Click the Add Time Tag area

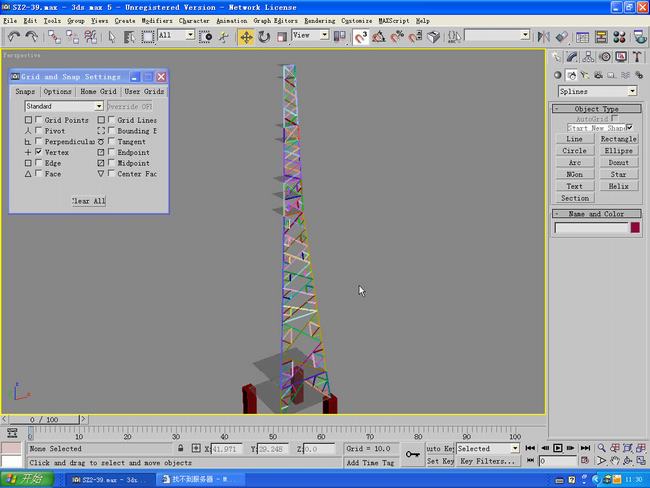[x=371, y=463]
